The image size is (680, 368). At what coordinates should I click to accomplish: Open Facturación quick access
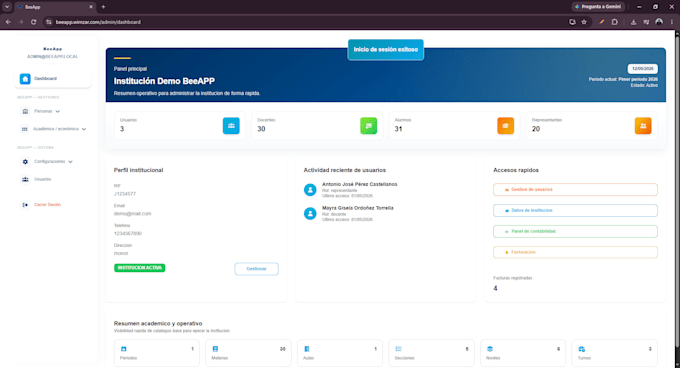(x=575, y=252)
